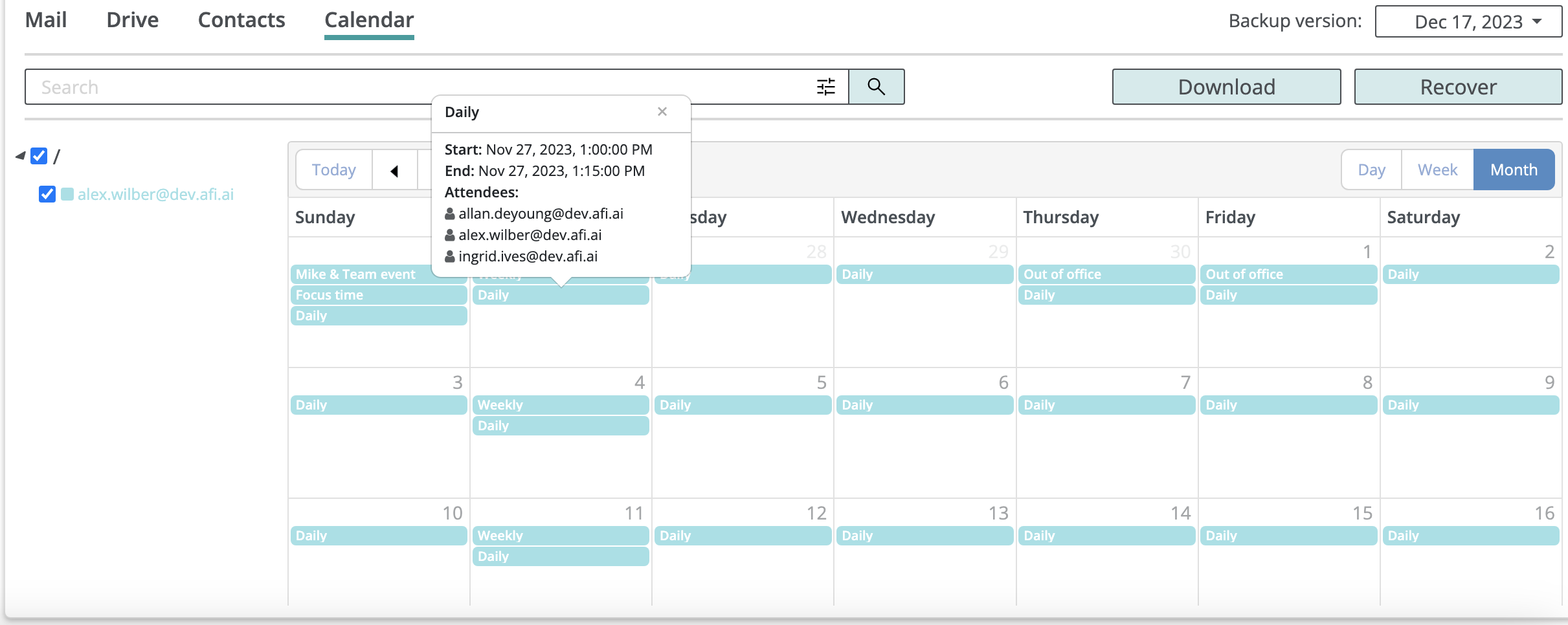
Task: Click the Download button
Action: tap(1226, 87)
